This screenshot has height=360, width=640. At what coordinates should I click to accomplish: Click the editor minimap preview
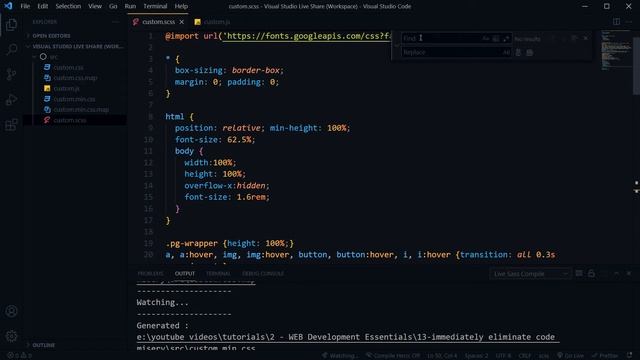(x=616, y=51)
